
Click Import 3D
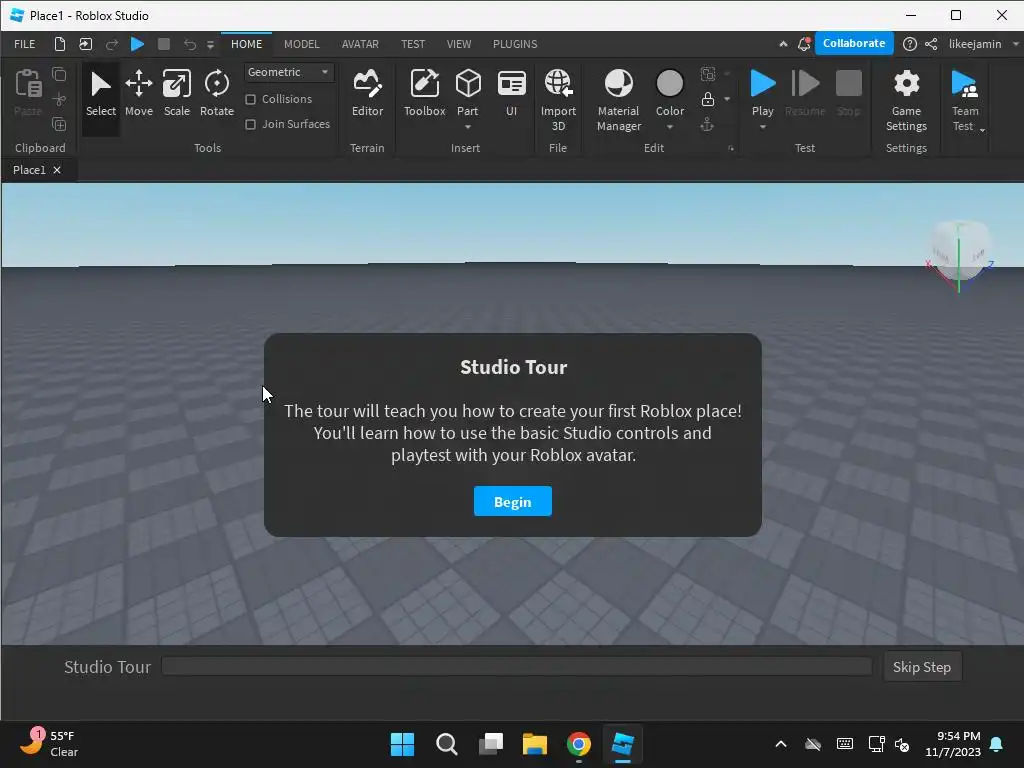[x=558, y=100]
